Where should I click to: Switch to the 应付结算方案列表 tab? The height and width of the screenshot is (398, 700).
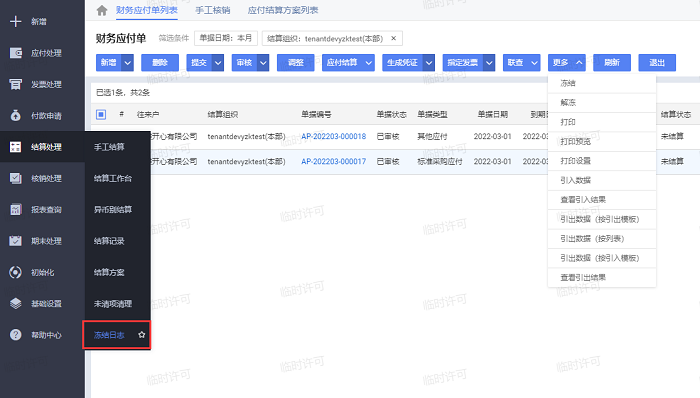283,10
